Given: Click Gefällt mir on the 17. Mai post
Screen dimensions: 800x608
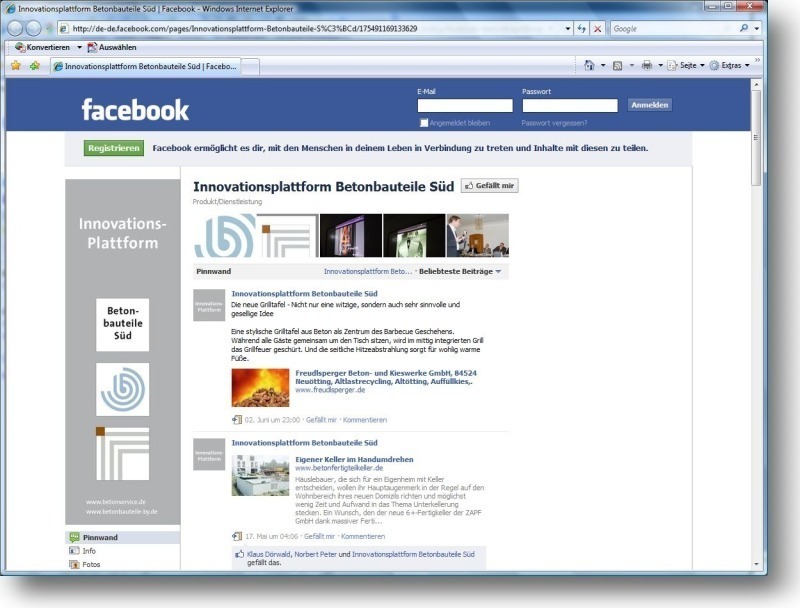Looking at the screenshot, I should 319,536.
